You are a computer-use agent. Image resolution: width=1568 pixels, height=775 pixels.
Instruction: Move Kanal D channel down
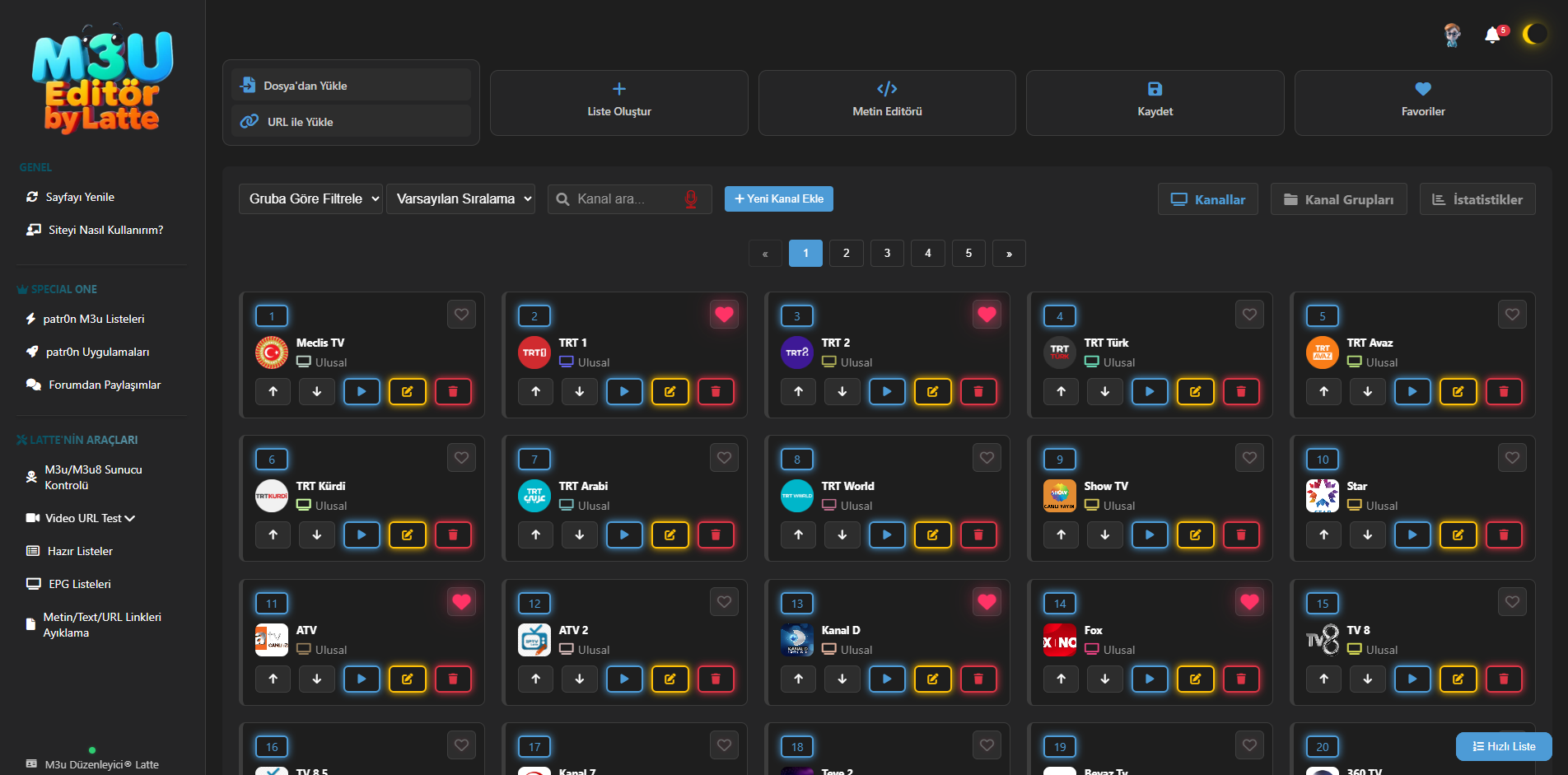842,679
